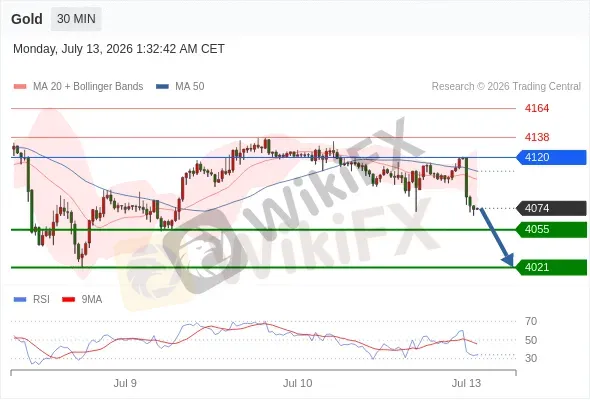Click the RSI 30 axis label

point(531,358)
